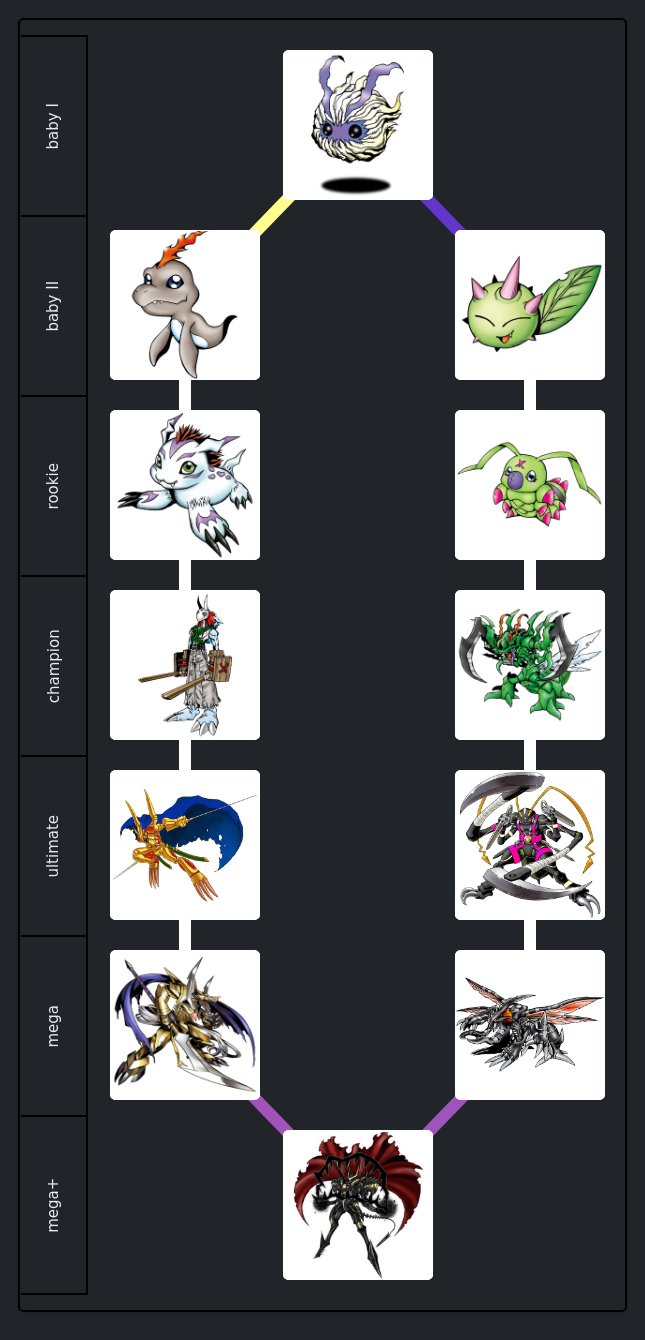The height and width of the screenshot is (1340, 645).
Task: Click the rookie stage label
Action: coord(53,486)
